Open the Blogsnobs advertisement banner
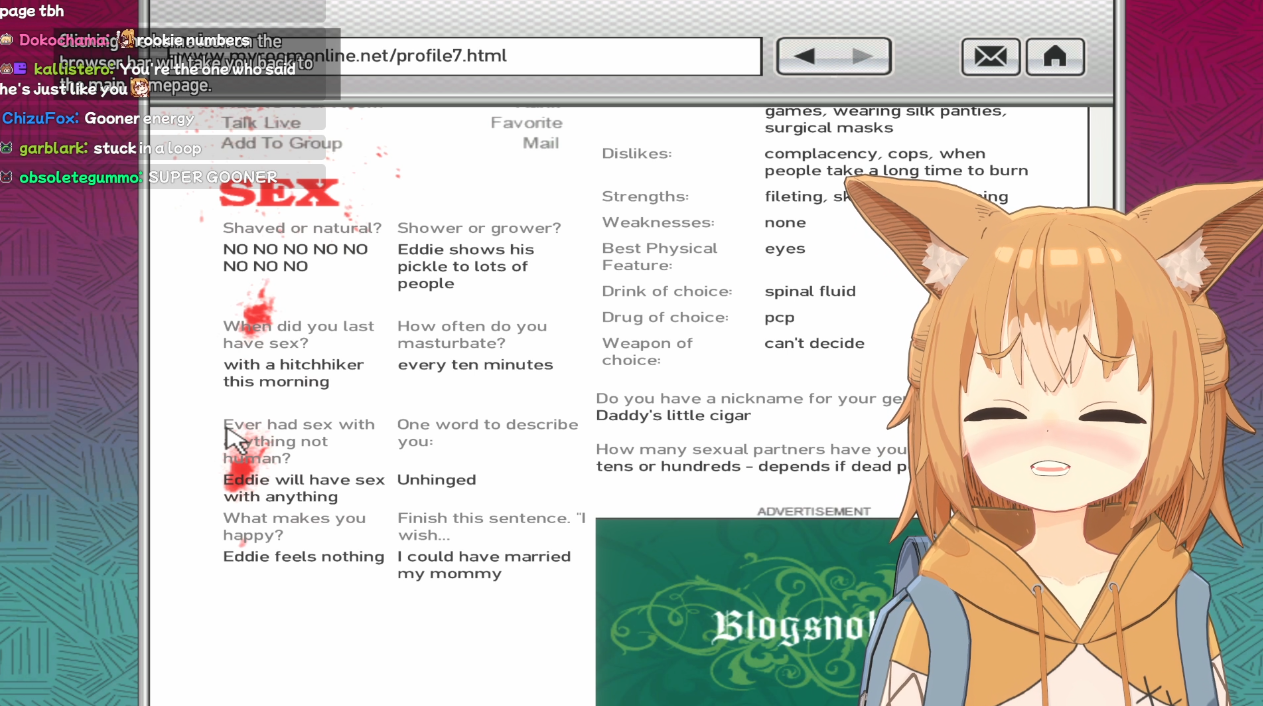The image size is (1263, 706). coord(745,612)
